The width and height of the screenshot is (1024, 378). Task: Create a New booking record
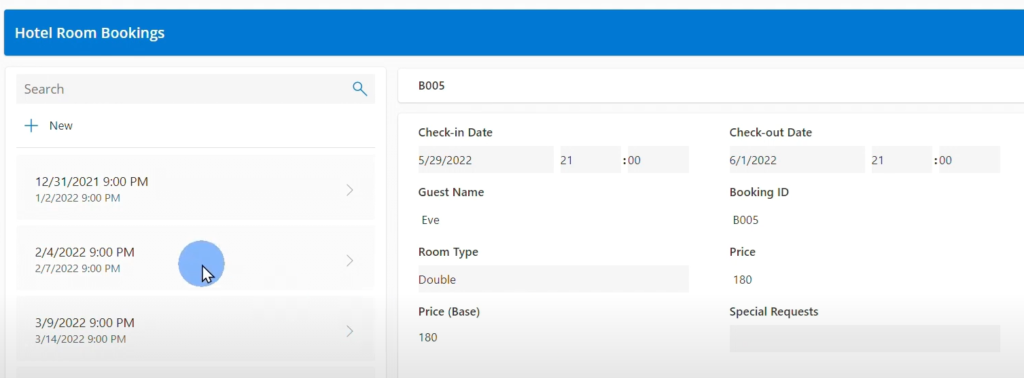(48, 125)
